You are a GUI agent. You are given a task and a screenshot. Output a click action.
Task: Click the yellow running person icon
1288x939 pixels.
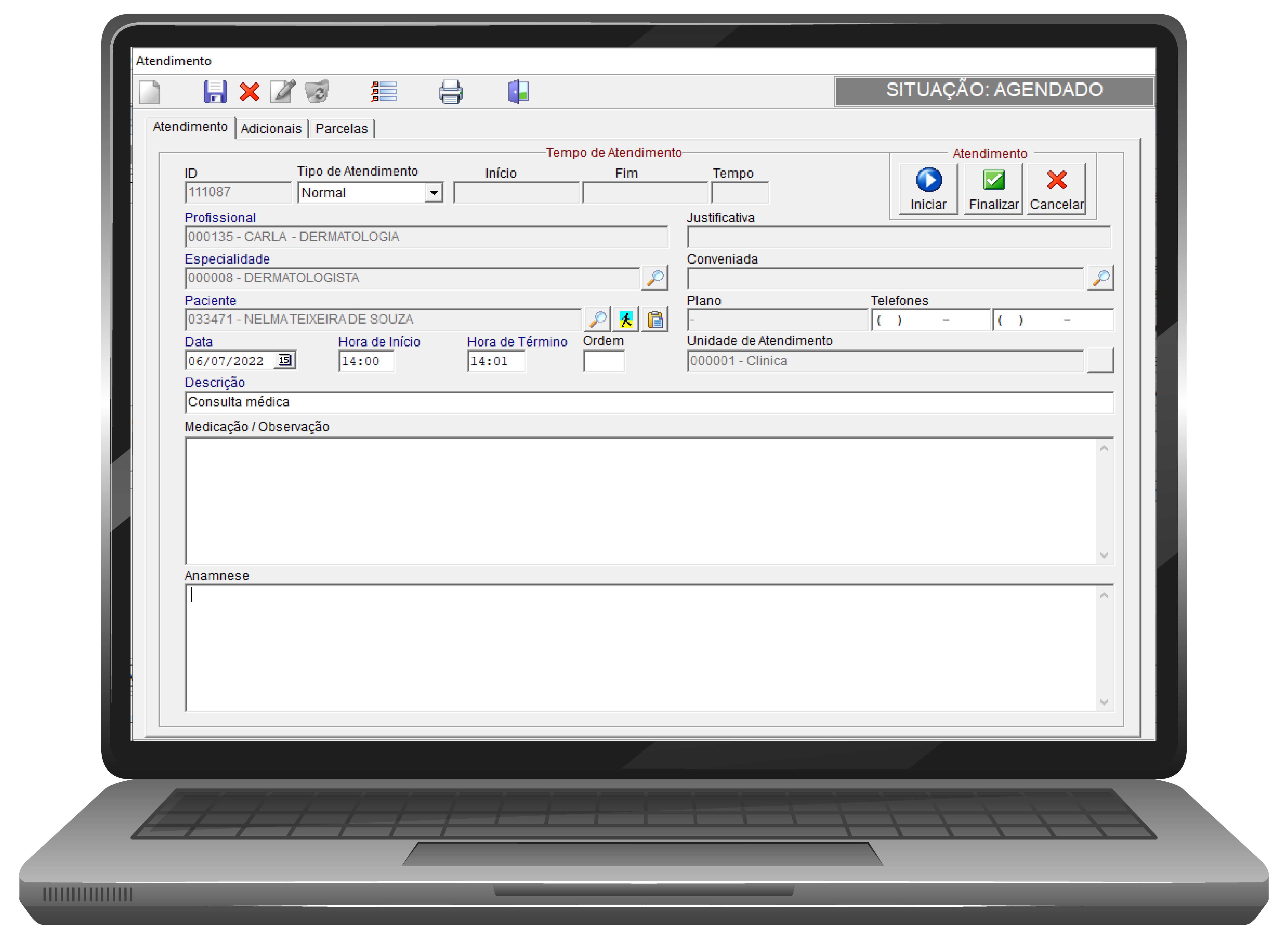(x=626, y=319)
